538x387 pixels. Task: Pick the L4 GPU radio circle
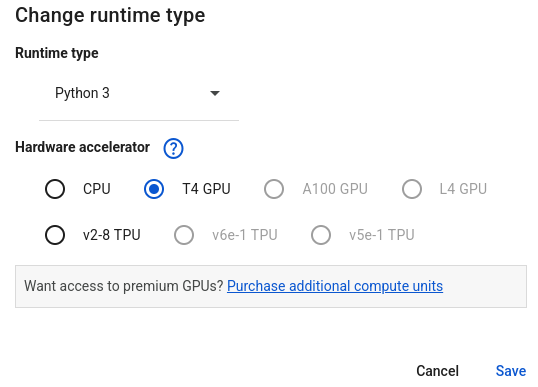[x=412, y=189]
